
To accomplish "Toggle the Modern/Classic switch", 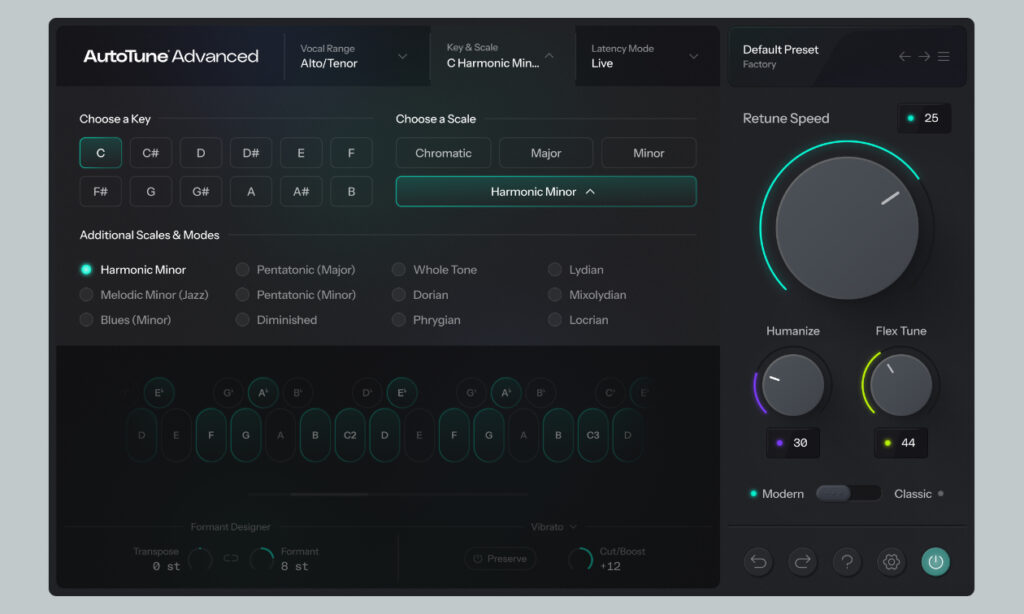I will 848,493.
